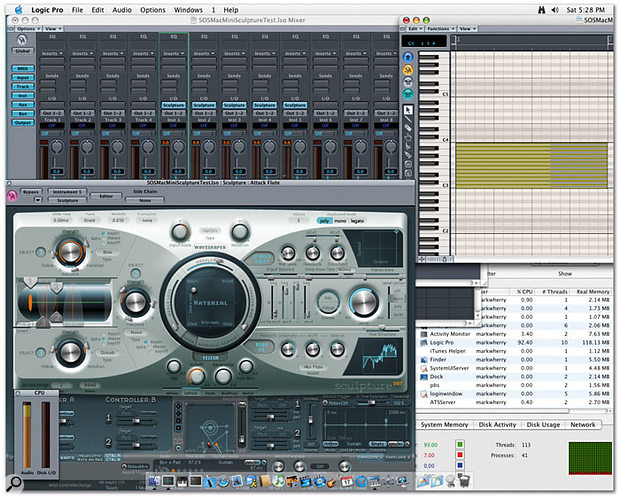The height and width of the screenshot is (498, 620).
Task: Select the Finger tool in the piano roll toolbox
Action: pyautogui.click(x=408, y=137)
